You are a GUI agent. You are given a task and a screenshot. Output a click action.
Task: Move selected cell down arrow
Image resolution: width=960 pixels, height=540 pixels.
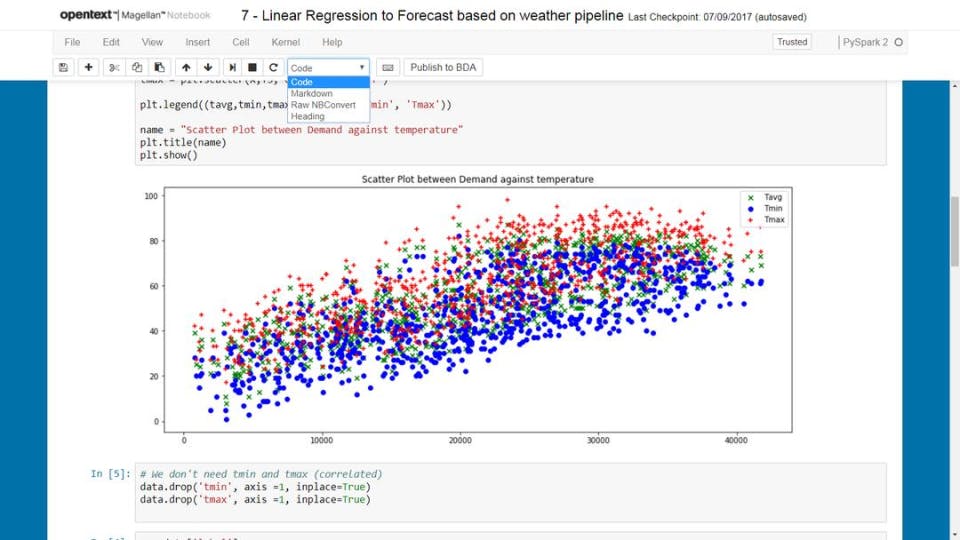coord(208,67)
